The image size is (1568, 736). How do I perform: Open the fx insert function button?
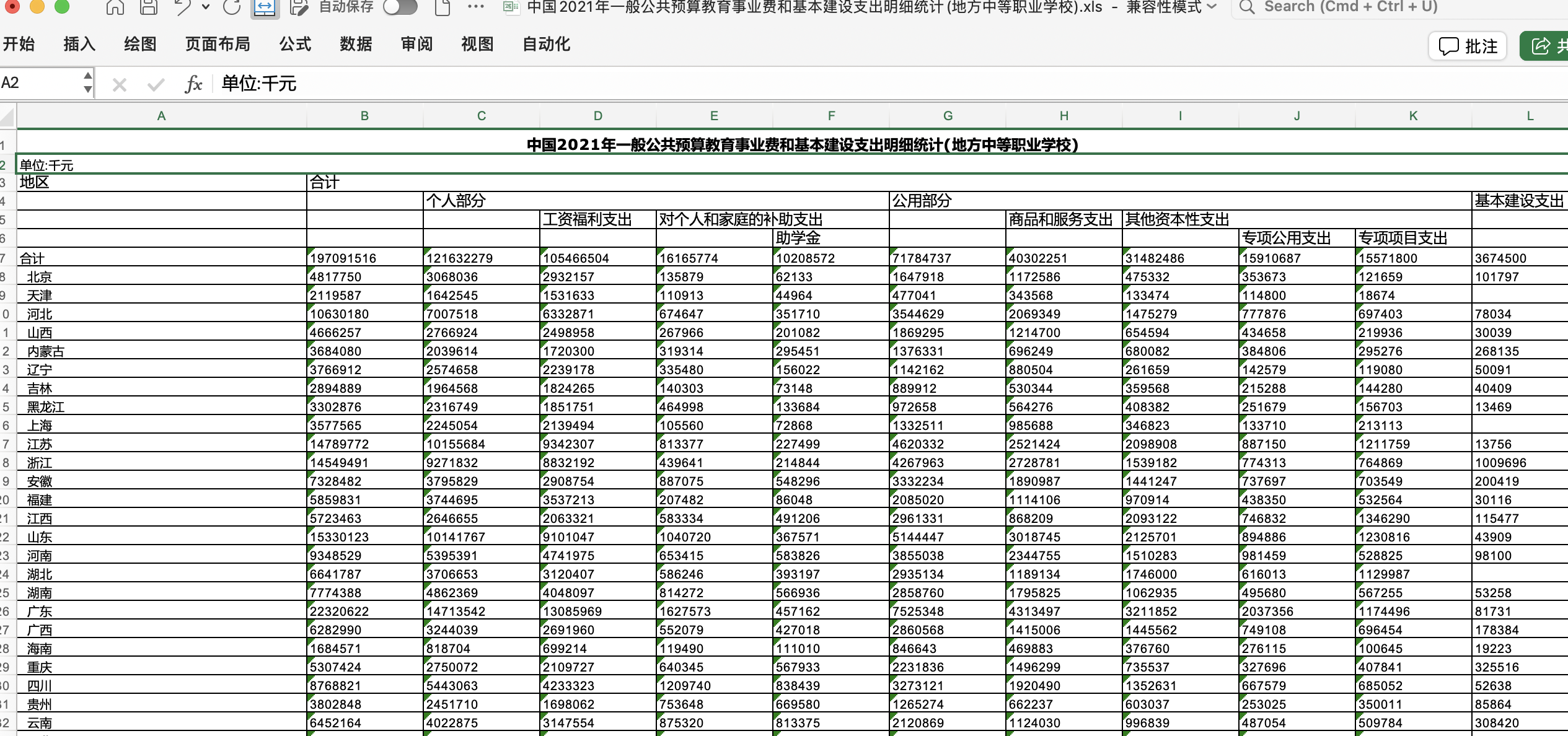click(x=193, y=84)
